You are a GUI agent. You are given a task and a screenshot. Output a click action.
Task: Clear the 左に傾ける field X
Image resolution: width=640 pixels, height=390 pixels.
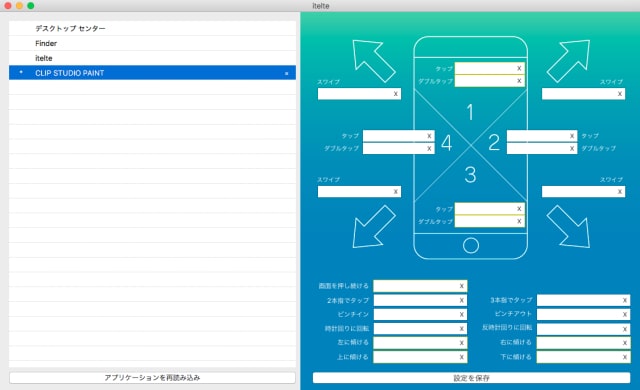[x=462, y=343]
